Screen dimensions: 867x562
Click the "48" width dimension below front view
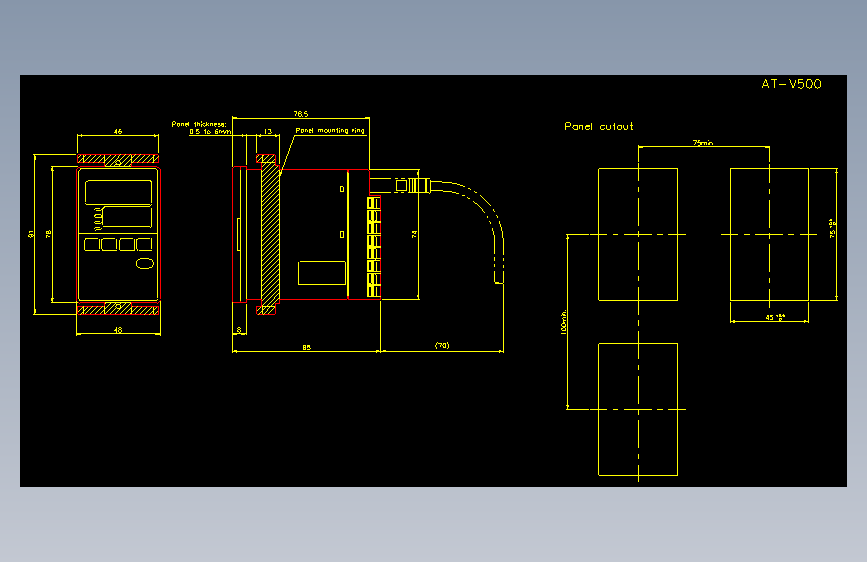[118, 330]
